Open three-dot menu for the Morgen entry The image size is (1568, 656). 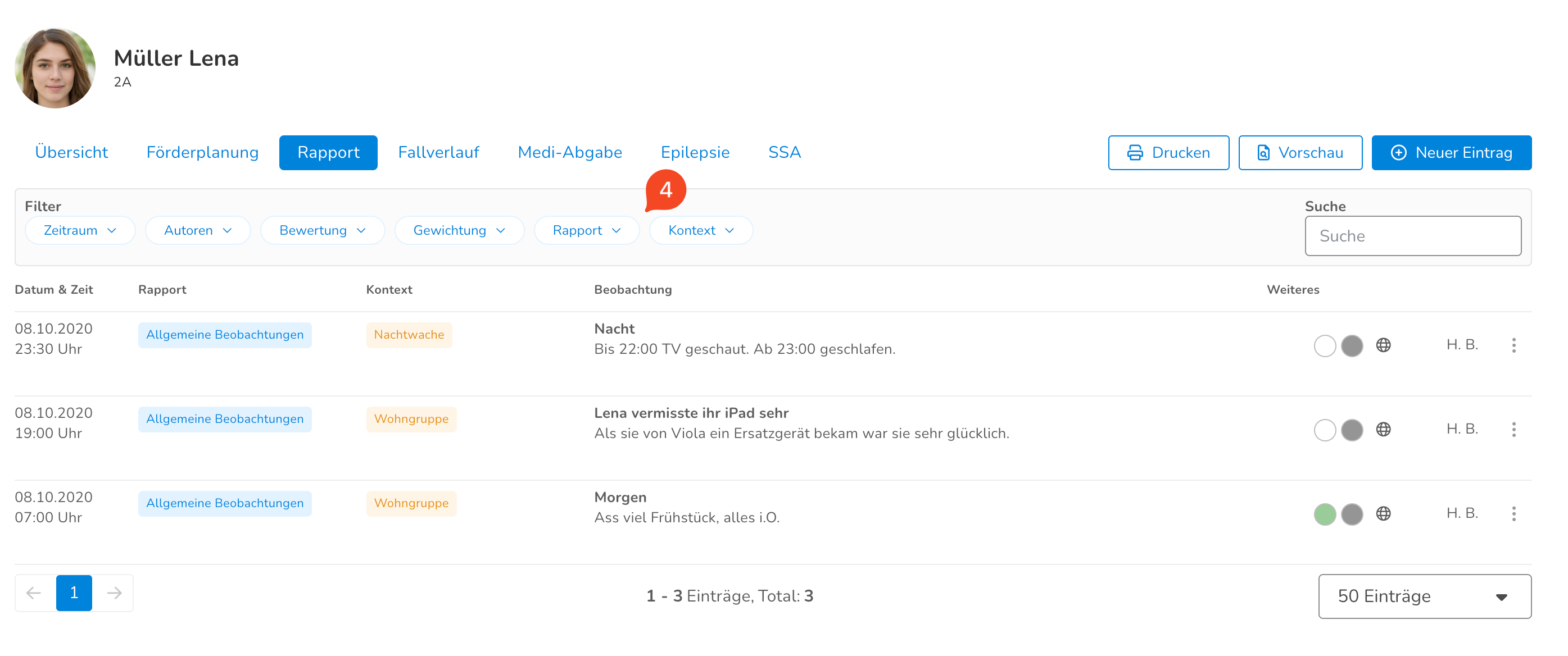coord(1513,513)
